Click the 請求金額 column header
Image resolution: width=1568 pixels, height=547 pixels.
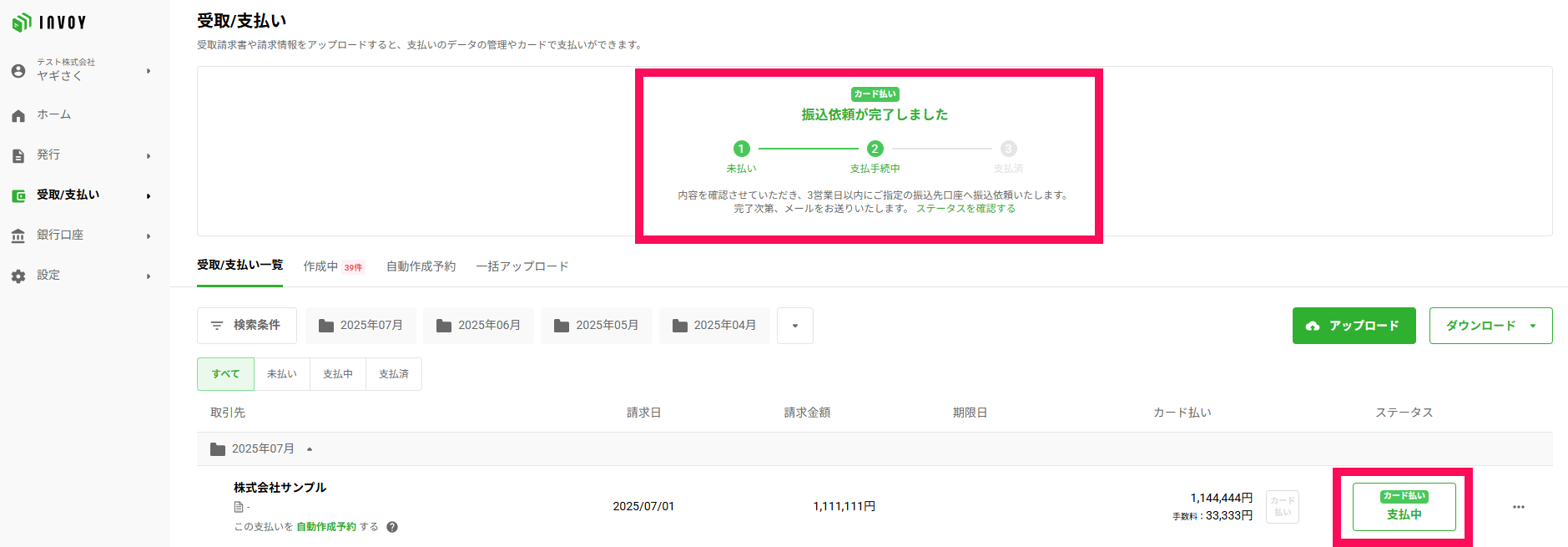pos(807,413)
